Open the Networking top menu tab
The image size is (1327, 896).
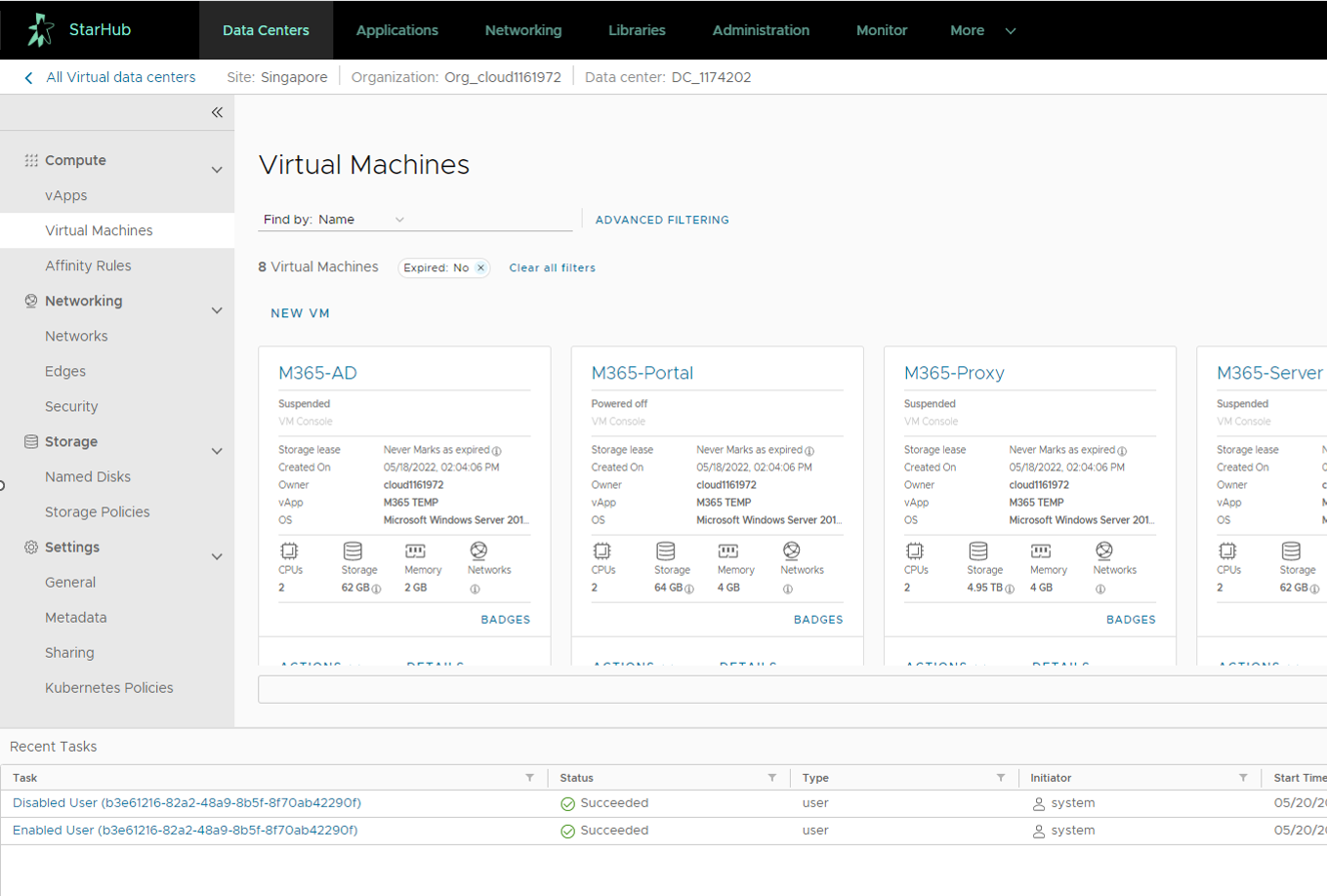coord(522,30)
